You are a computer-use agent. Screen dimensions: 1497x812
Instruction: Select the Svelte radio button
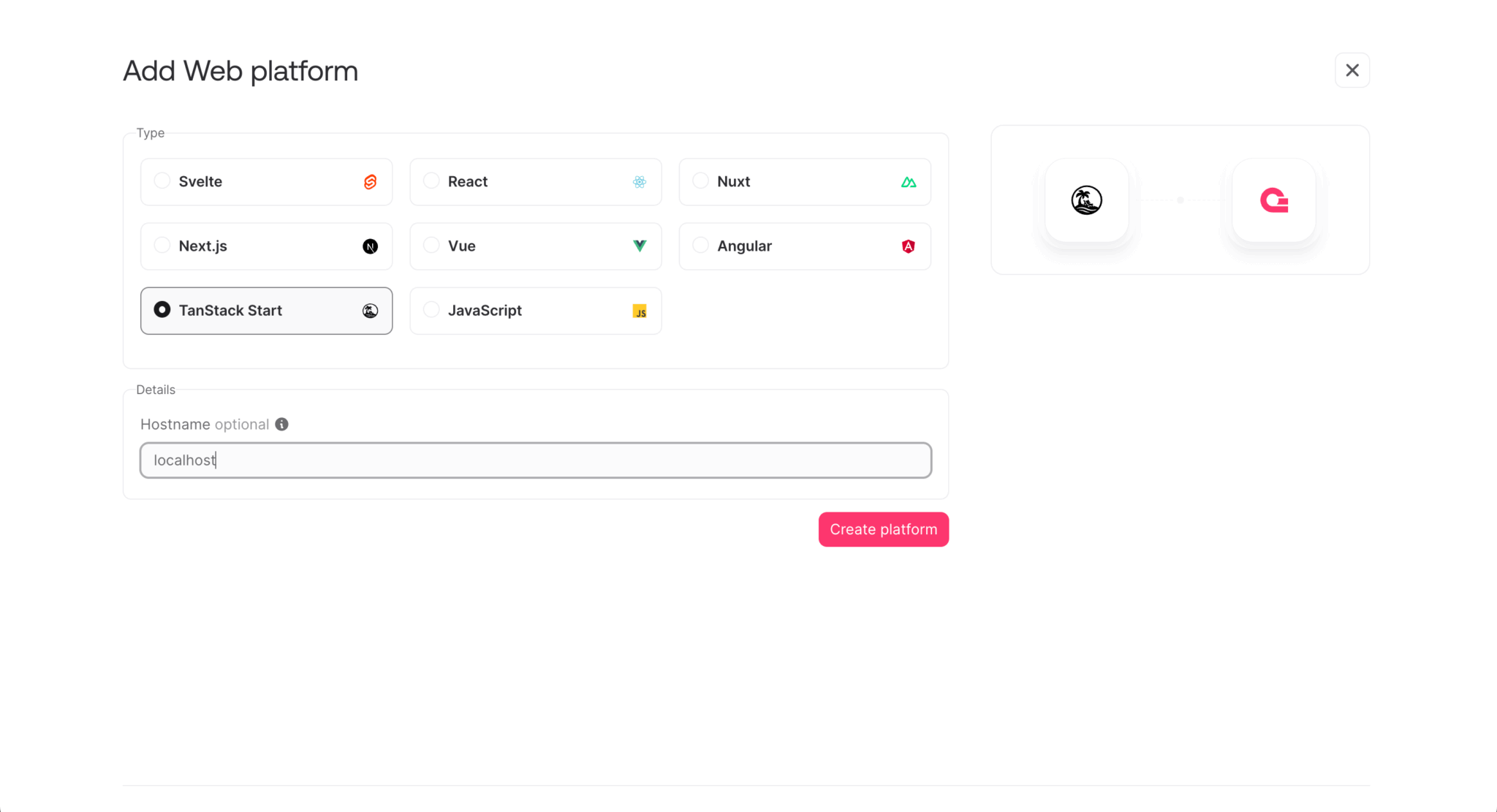162,181
